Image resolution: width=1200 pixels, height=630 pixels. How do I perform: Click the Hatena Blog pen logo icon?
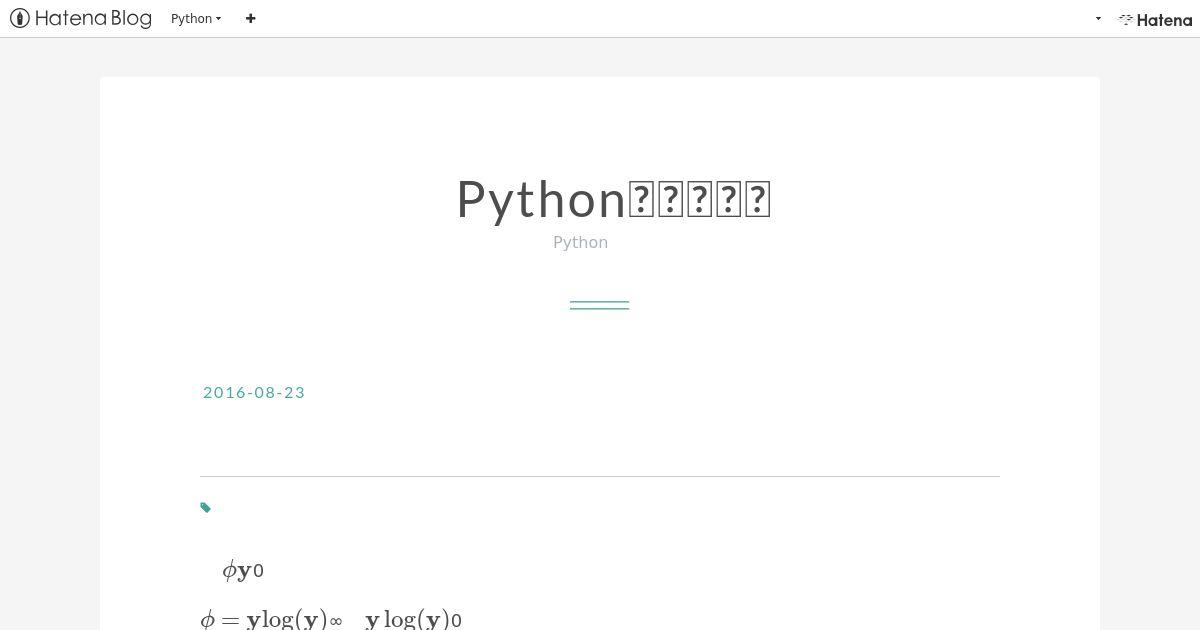19,18
